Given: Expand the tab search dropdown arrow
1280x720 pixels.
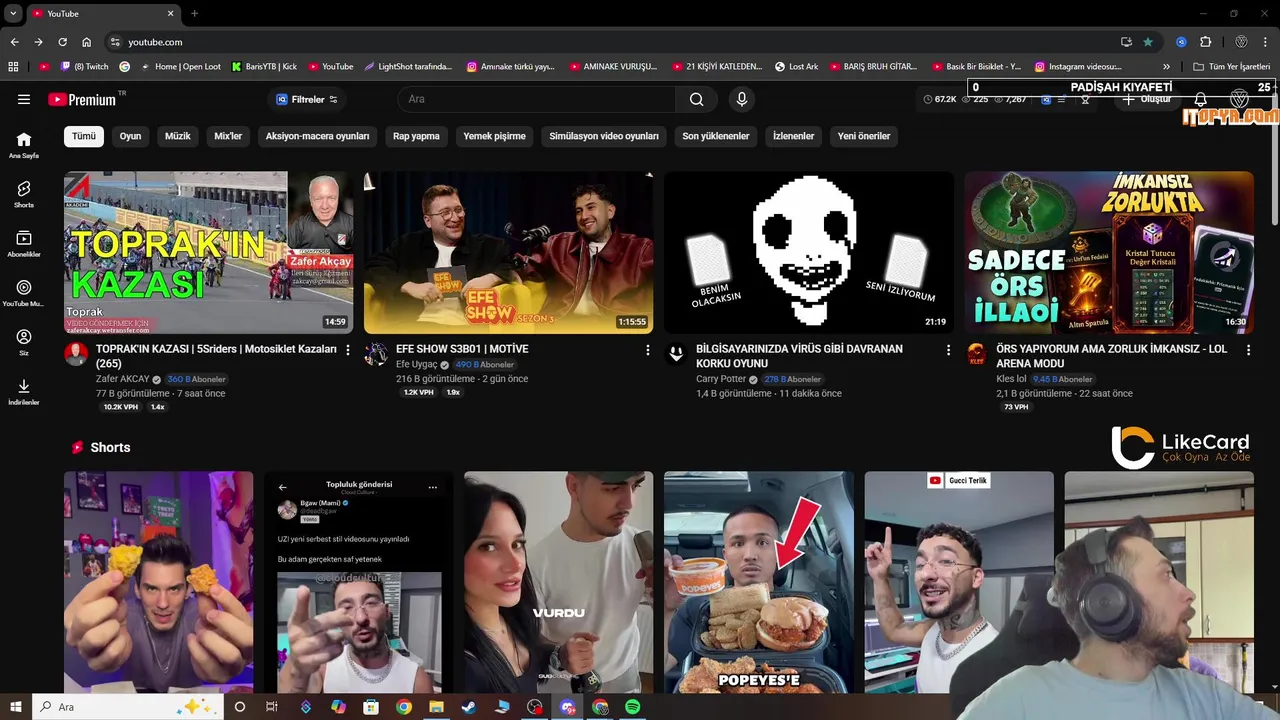Looking at the screenshot, I should 13,13.
